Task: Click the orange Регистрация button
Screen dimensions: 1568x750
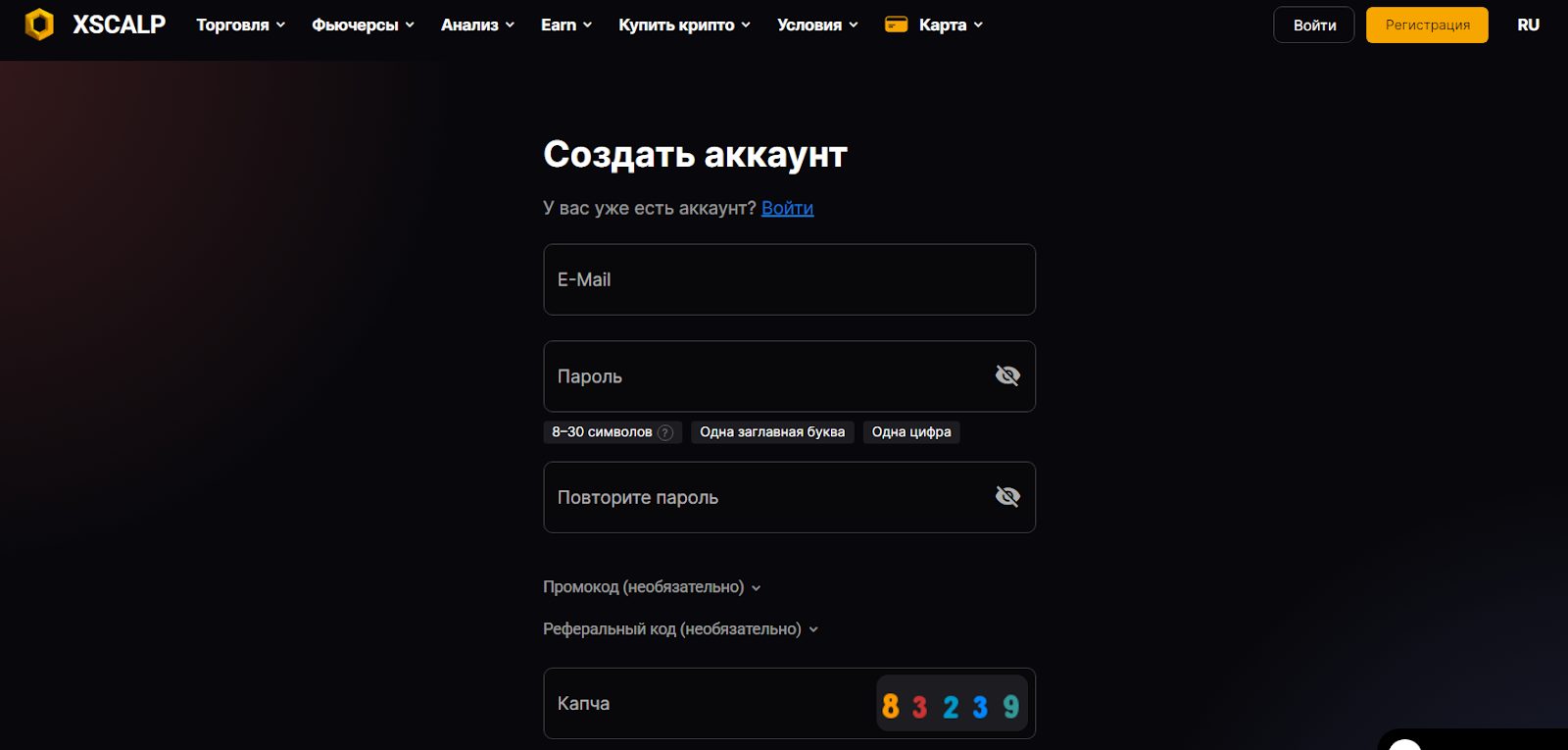Action: 1427,25
